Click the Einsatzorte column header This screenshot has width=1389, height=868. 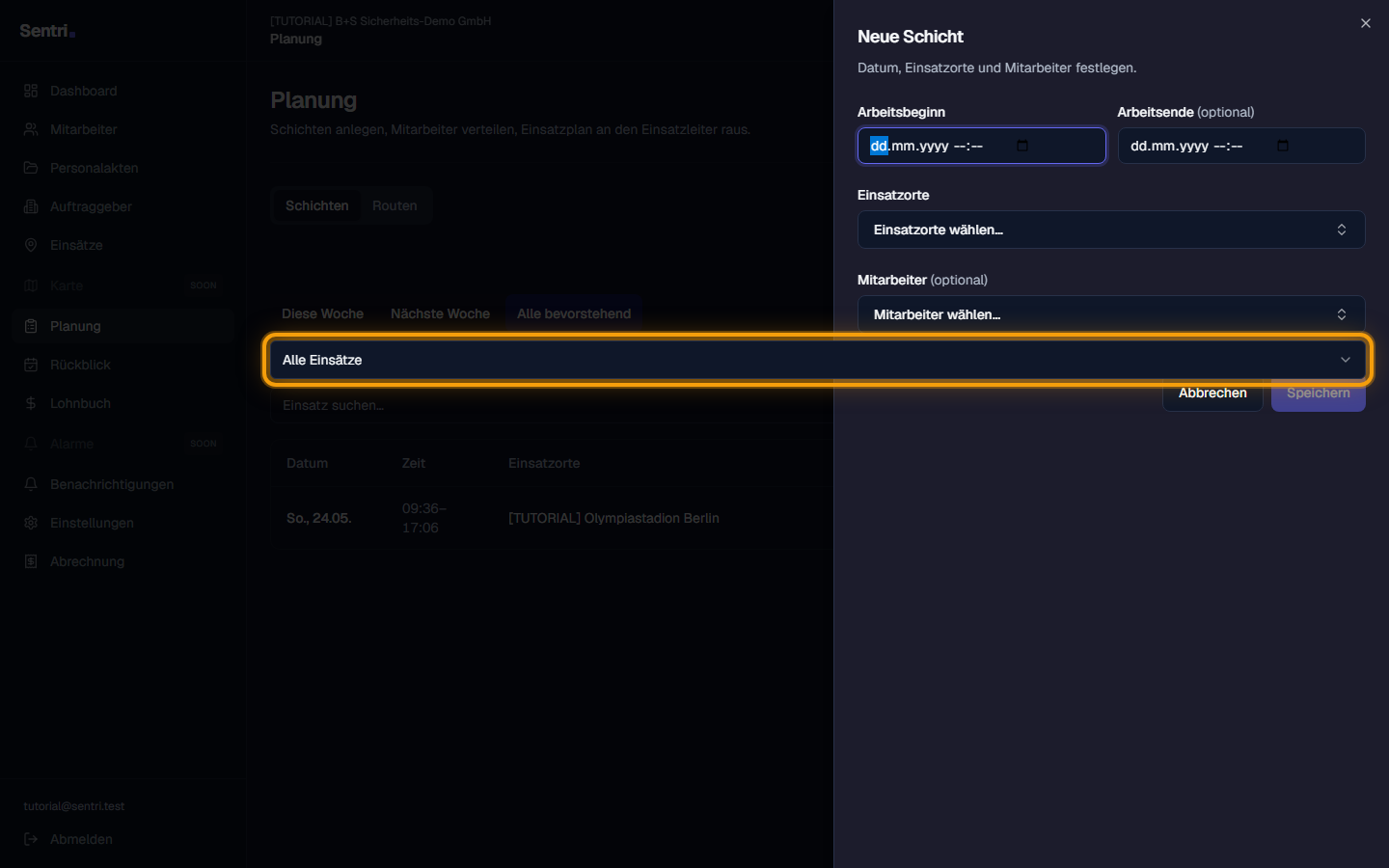pyautogui.click(x=544, y=463)
